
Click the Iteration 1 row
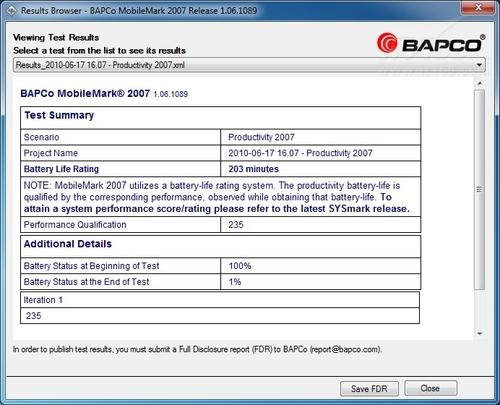tap(220, 300)
